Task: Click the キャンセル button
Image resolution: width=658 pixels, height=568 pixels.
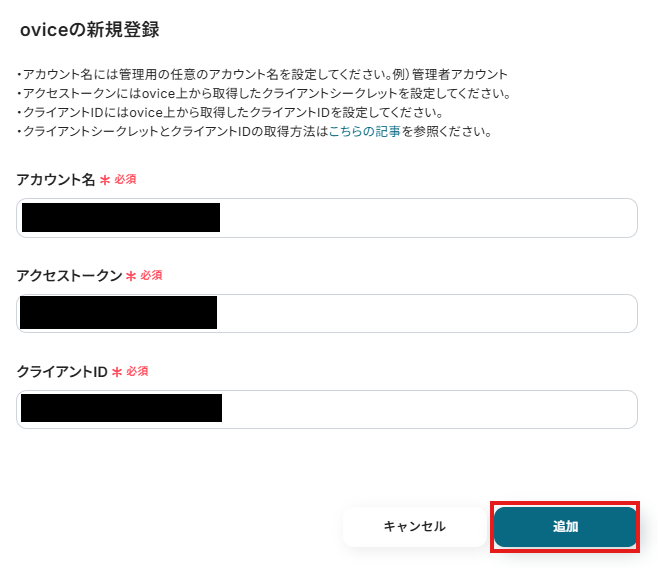Action: (415, 526)
